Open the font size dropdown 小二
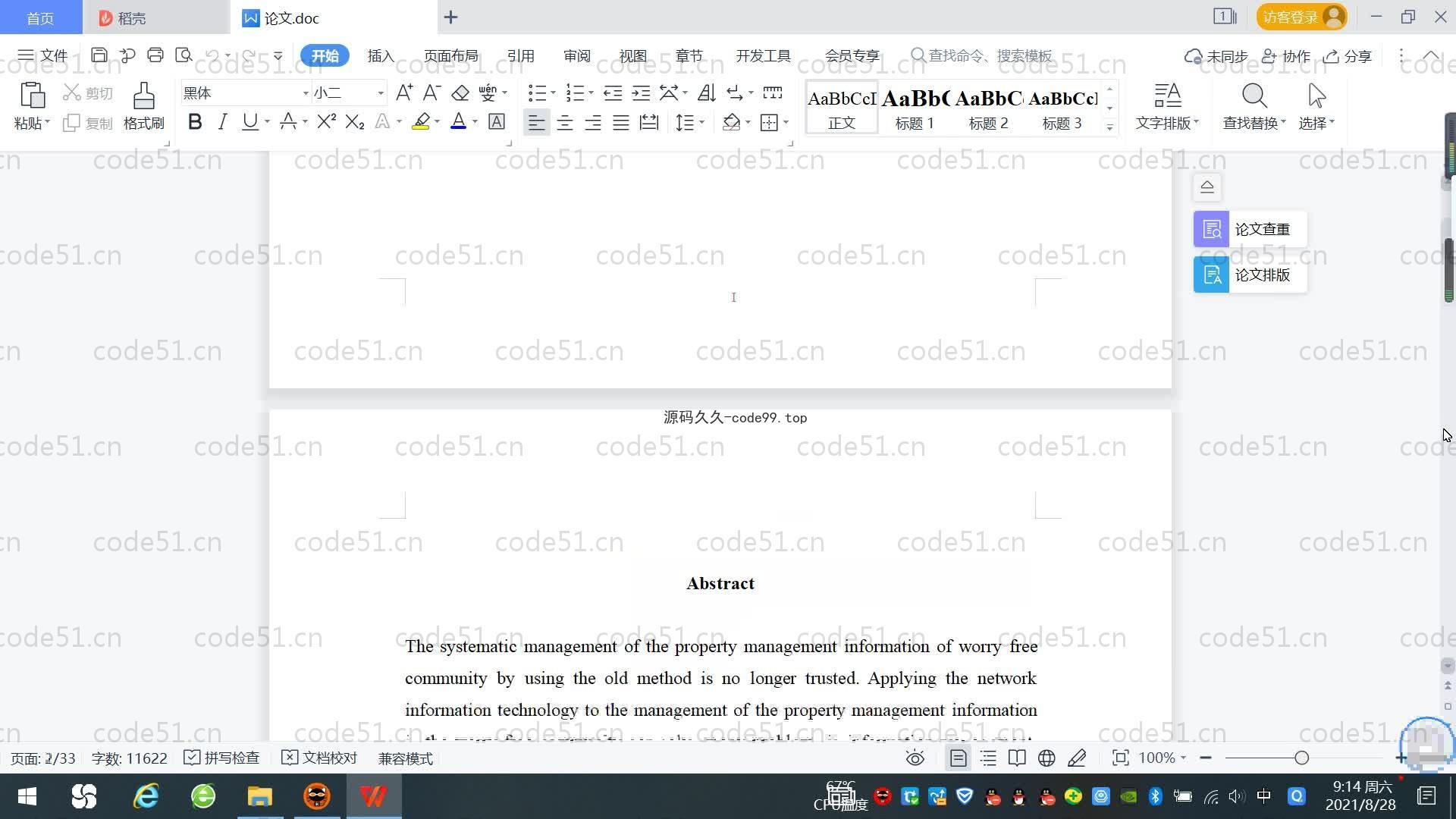The width and height of the screenshot is (1456, 819). click(x=381, y=93)
